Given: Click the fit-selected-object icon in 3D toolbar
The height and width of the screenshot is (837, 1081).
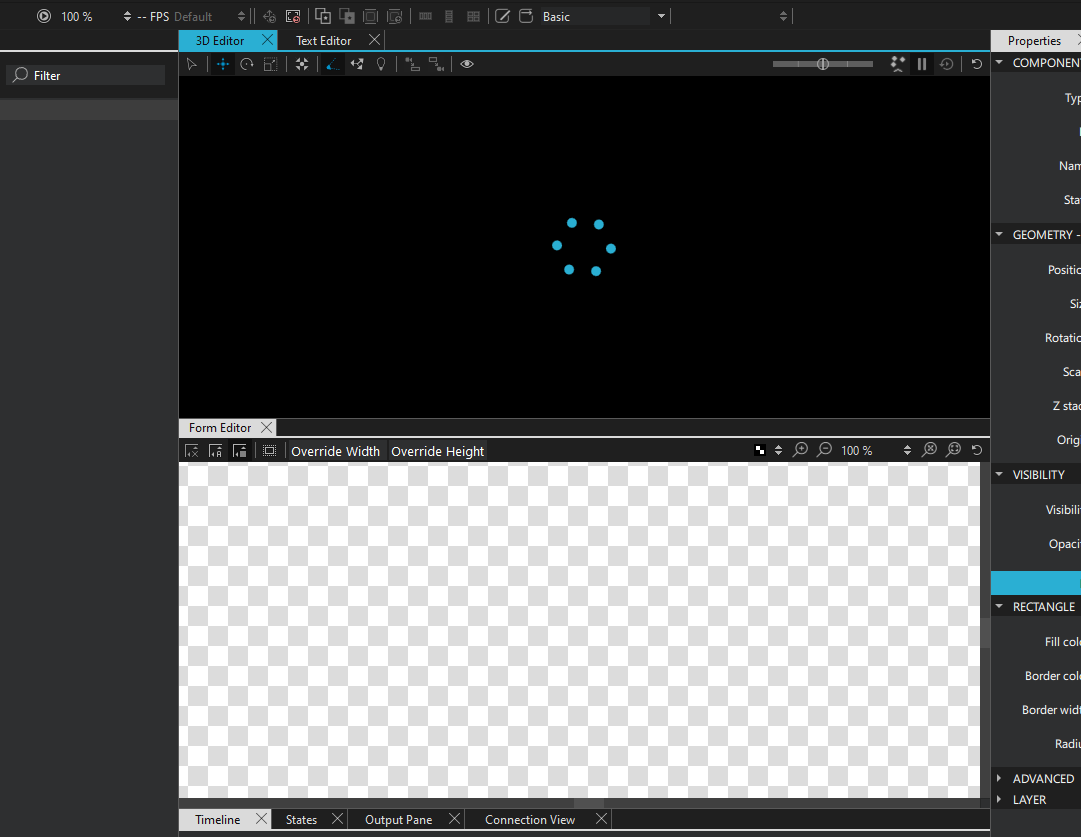Looking at the screenshot, I should 301,64.
